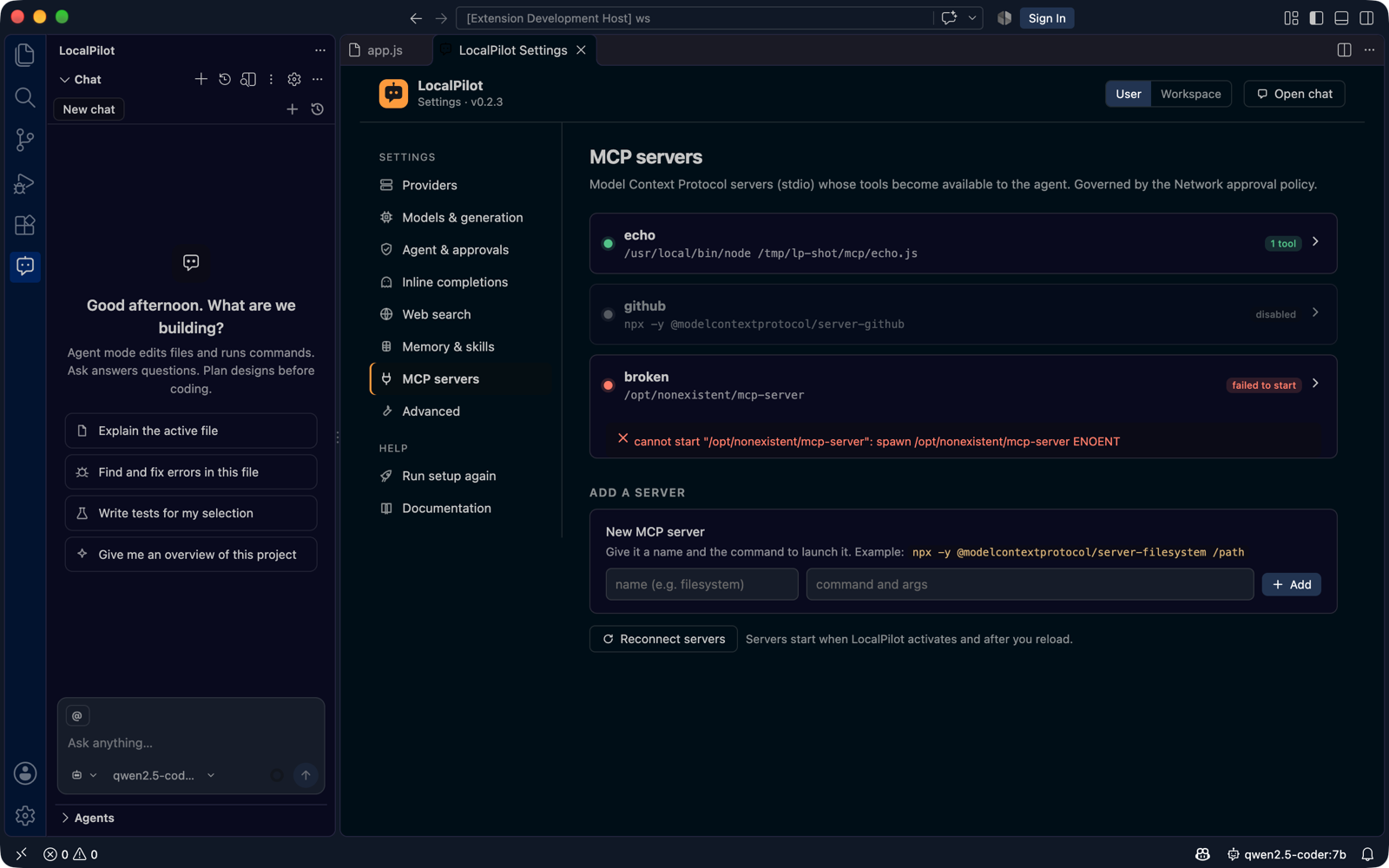Image resolution: width=1389 pixels, height=868 pixels.
Task: Start a new chat with plus icon in Chat header
Action: pyautogui.click(x=201, y=79)
